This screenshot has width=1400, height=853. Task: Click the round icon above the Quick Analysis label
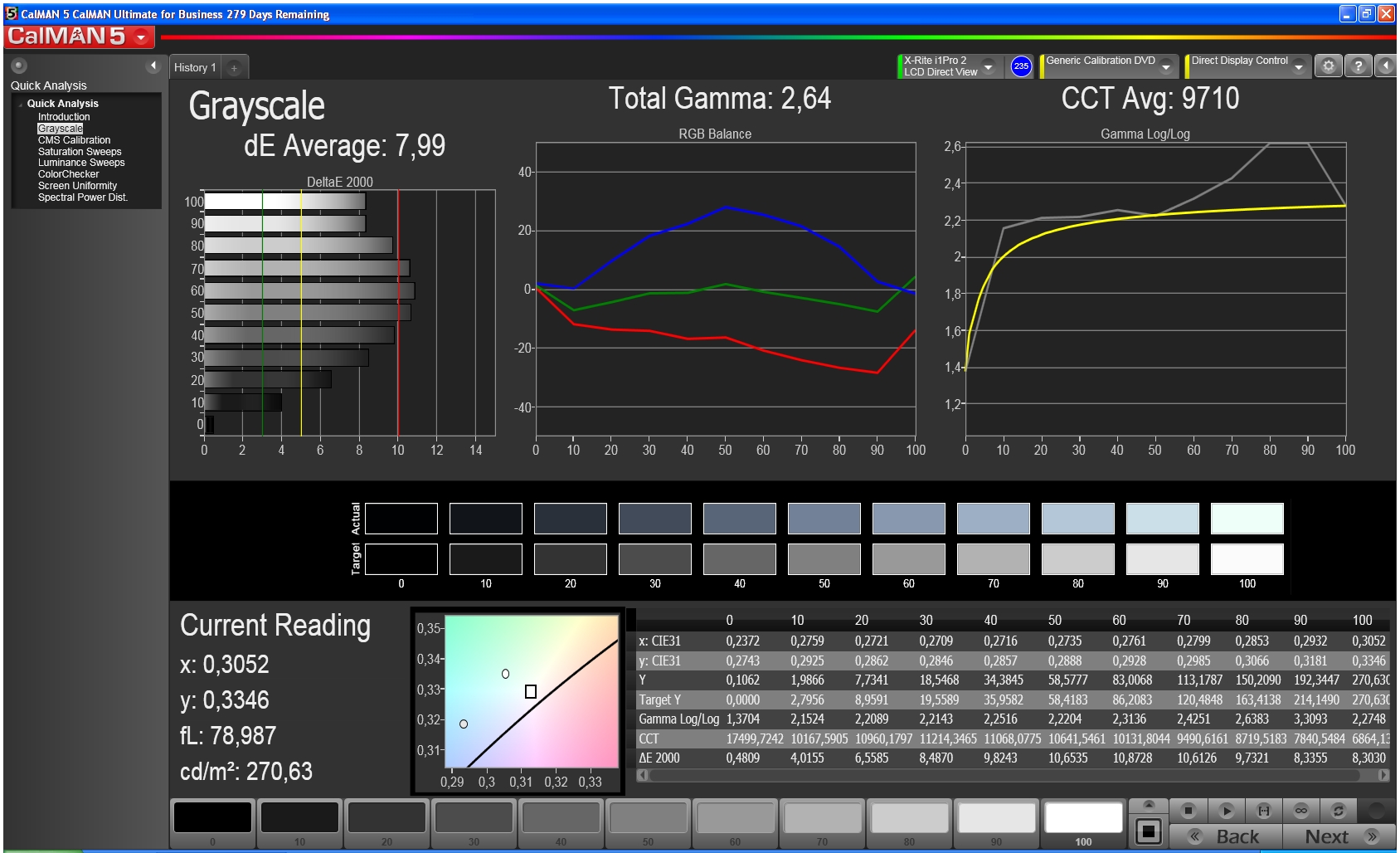[19, 66]
